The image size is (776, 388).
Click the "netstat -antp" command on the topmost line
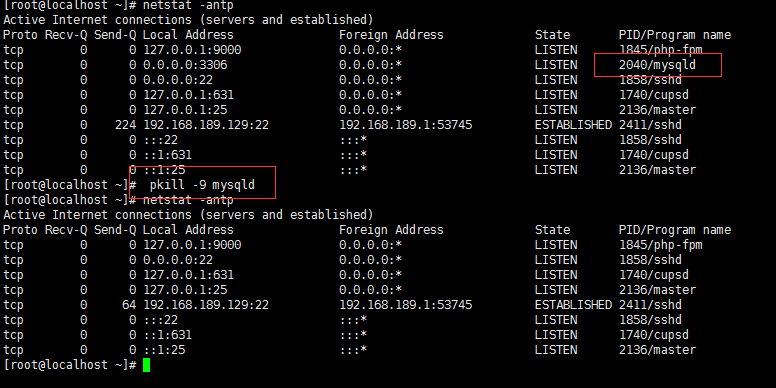coord(188,6)
